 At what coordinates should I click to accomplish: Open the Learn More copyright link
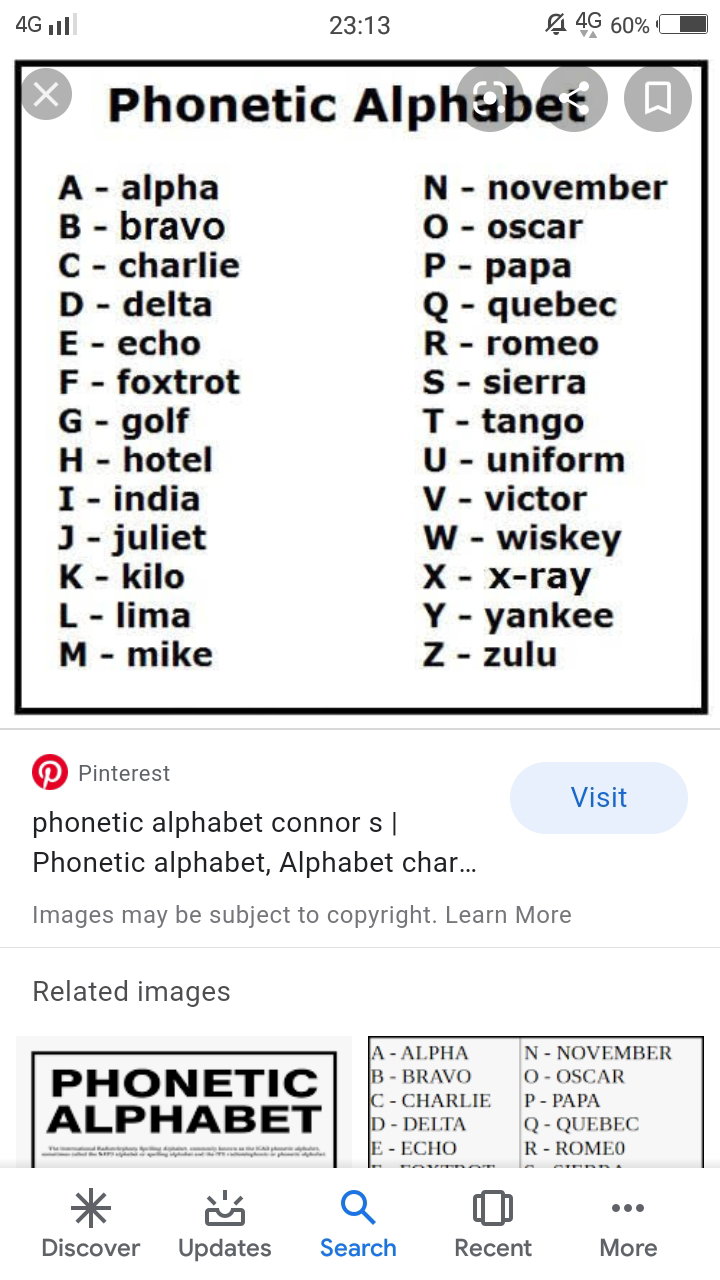(x=509, y=914)
